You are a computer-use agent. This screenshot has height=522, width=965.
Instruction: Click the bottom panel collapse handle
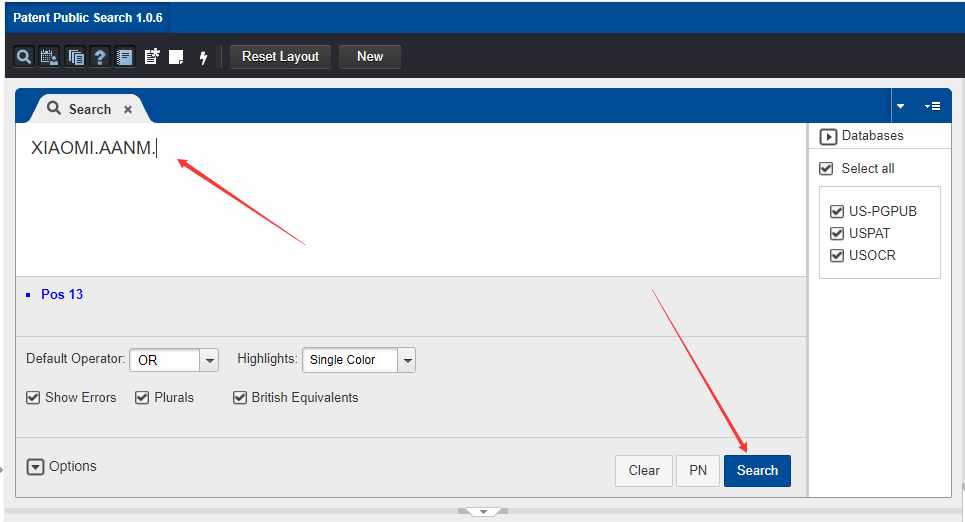click(483, 512)
